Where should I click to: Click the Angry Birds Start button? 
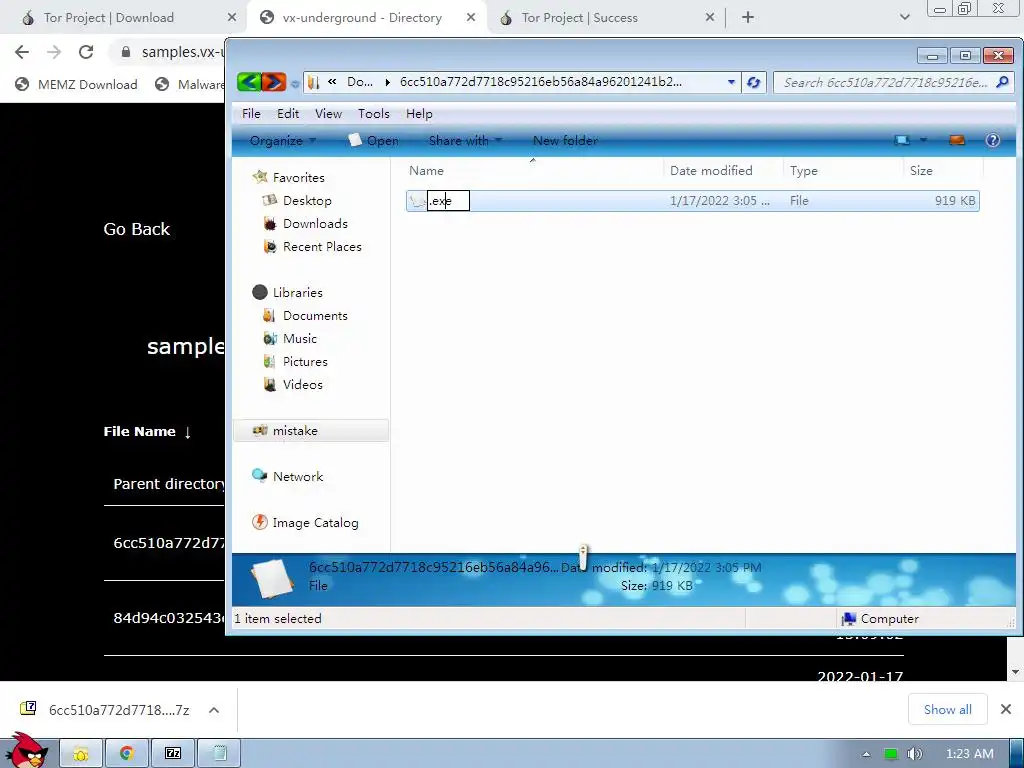(x=27, y=752)
